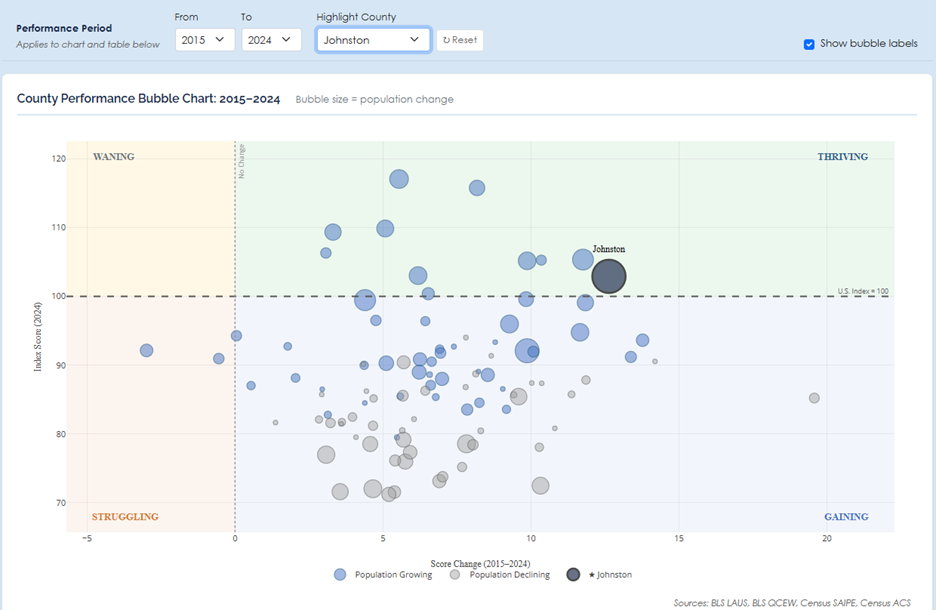Click the Reset button
Viewport: 936px width, 610px height.
(x=460, y=40)
